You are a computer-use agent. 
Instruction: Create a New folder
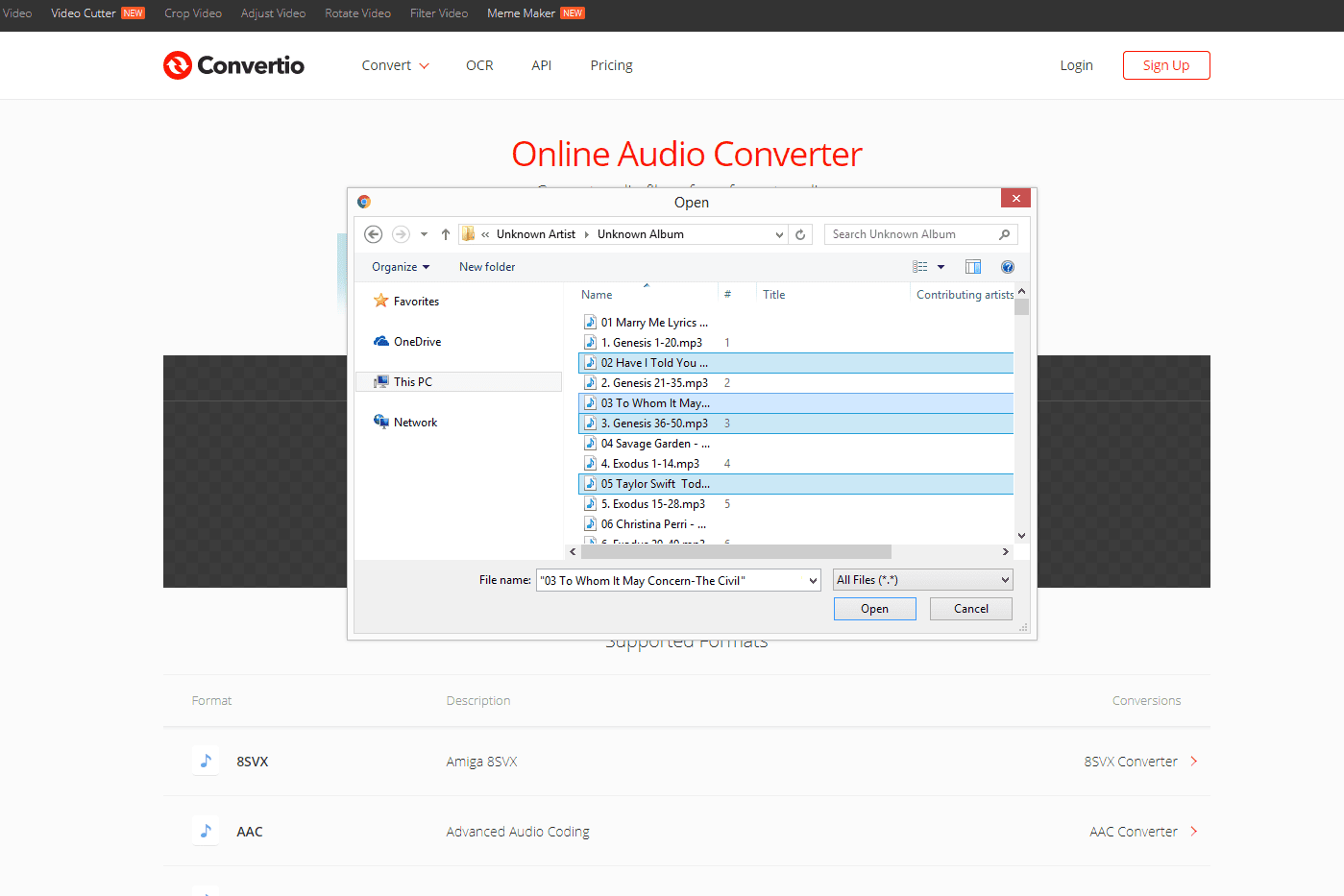[487, 267]
